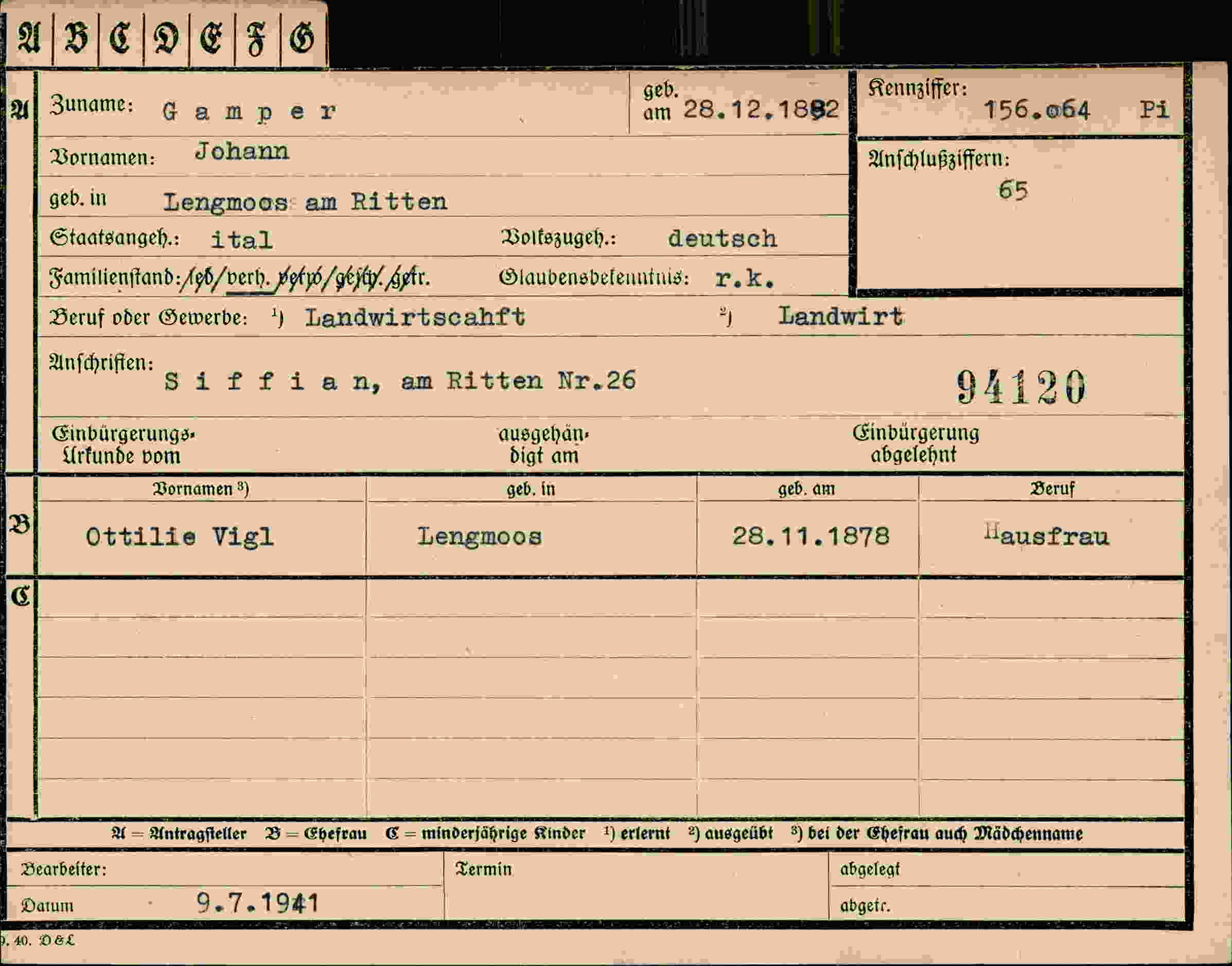Click the first name 'Johann'
This screenshot has height=966, width=1232.
click(242, 152)
